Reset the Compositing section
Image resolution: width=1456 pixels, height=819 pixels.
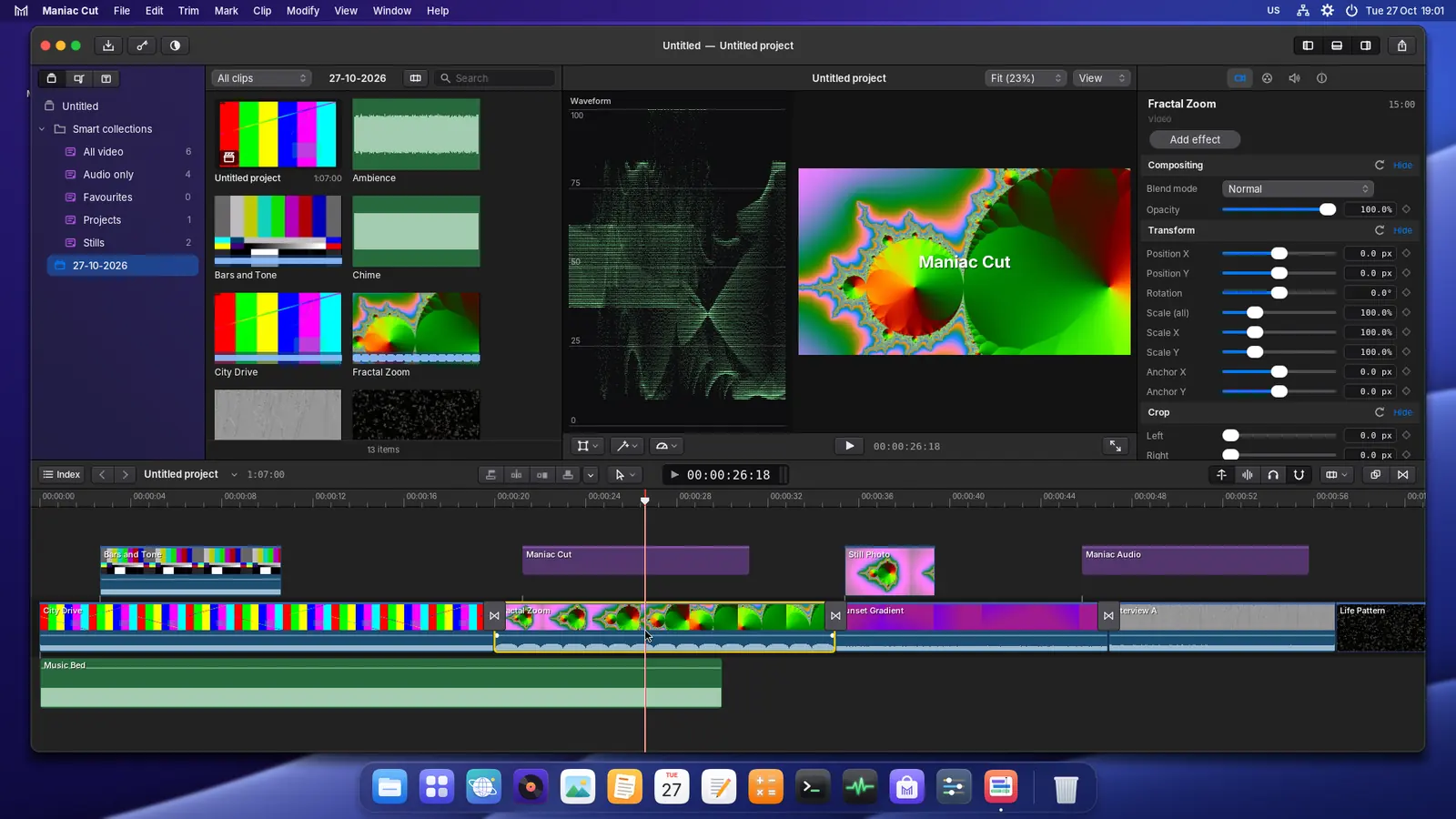[1380, 166]
